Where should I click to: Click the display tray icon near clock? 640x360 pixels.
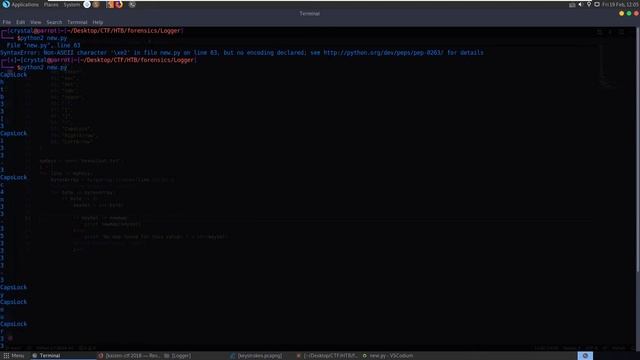597,4
